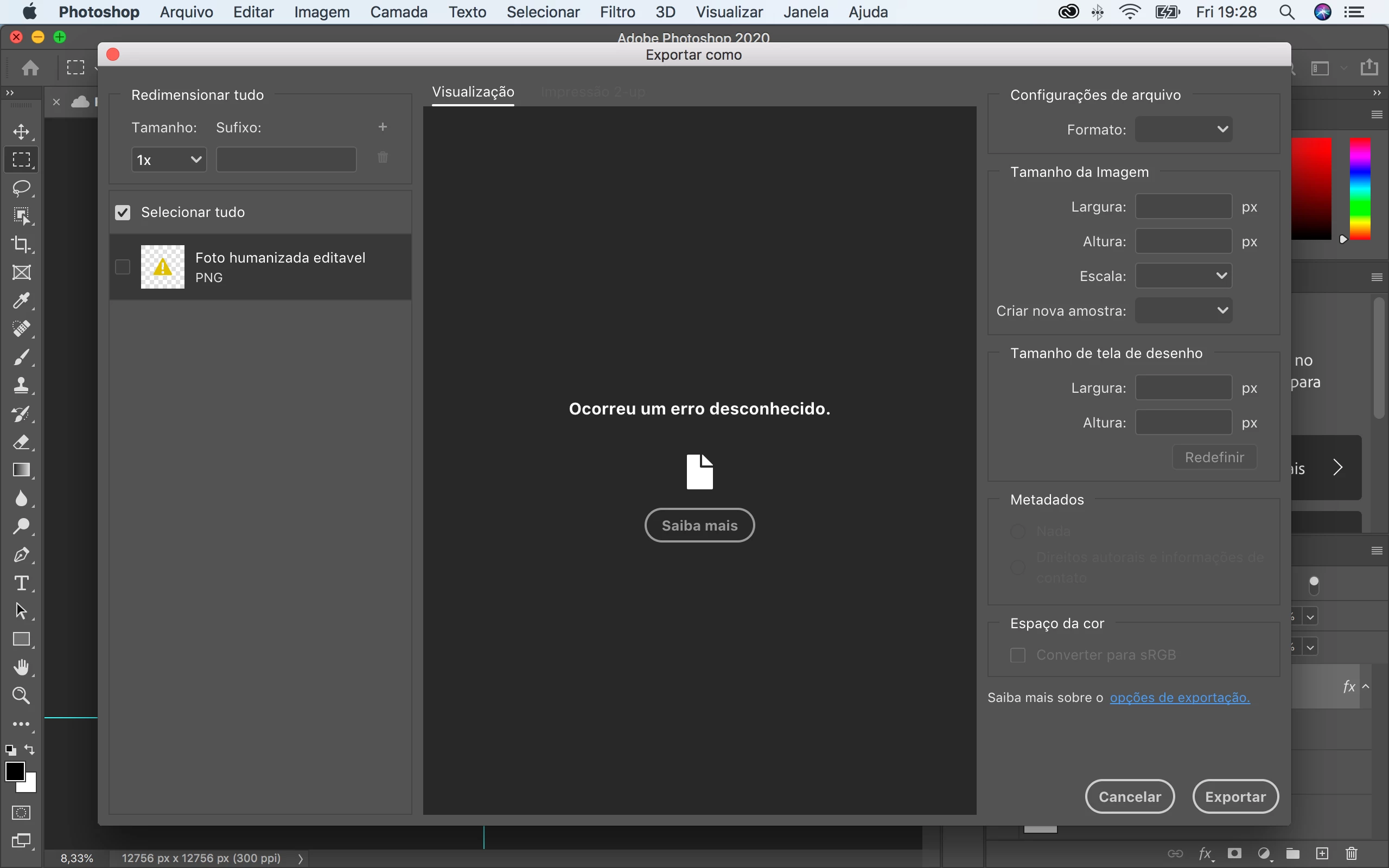This screenshot has width=1389, height=868.
Task: Uncheck the Selecionar tudo checkbox
Action: click(x=123, y=213)
